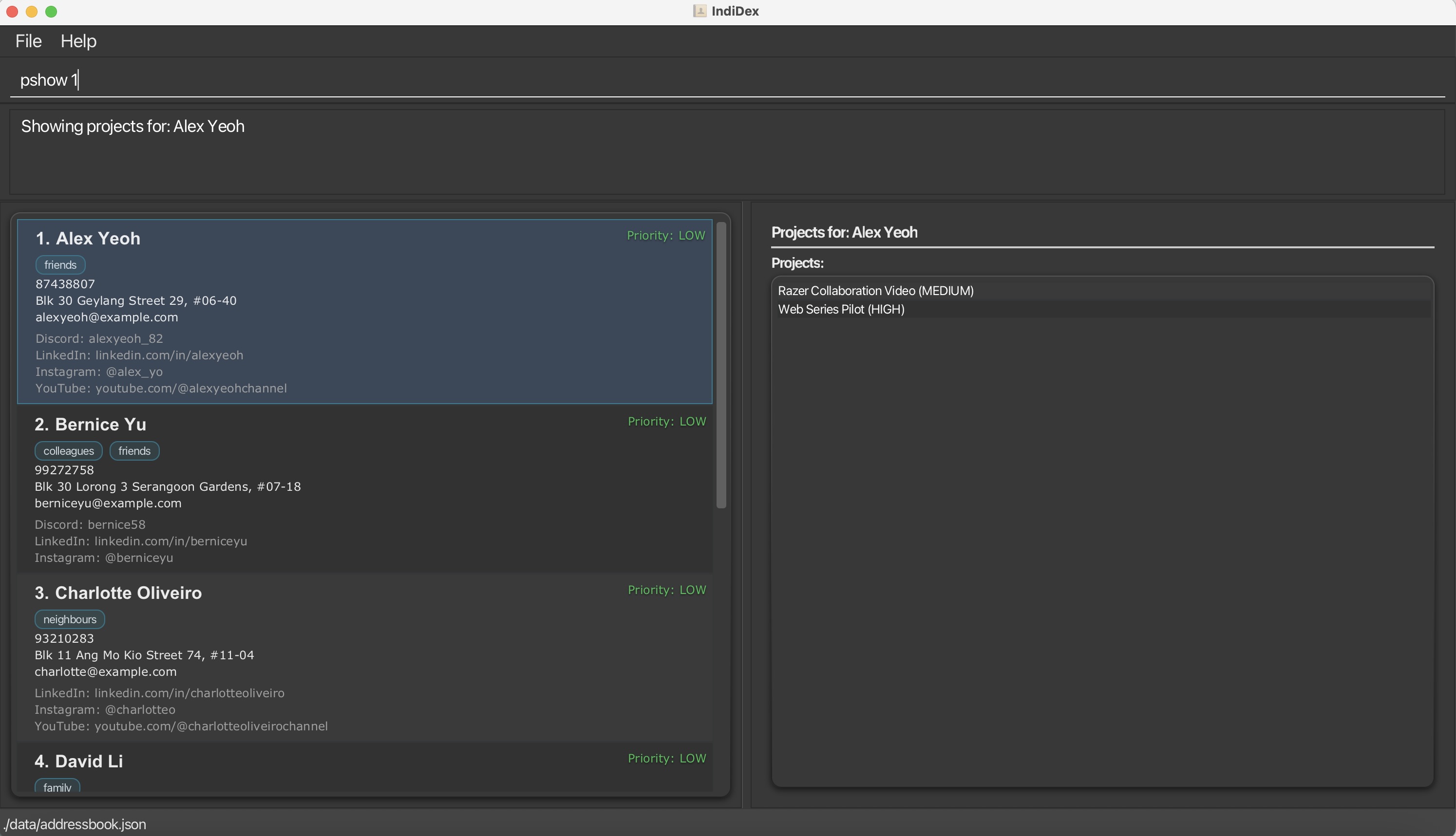
Task: Click phone number 87438807
Action: tap(65, 284)
